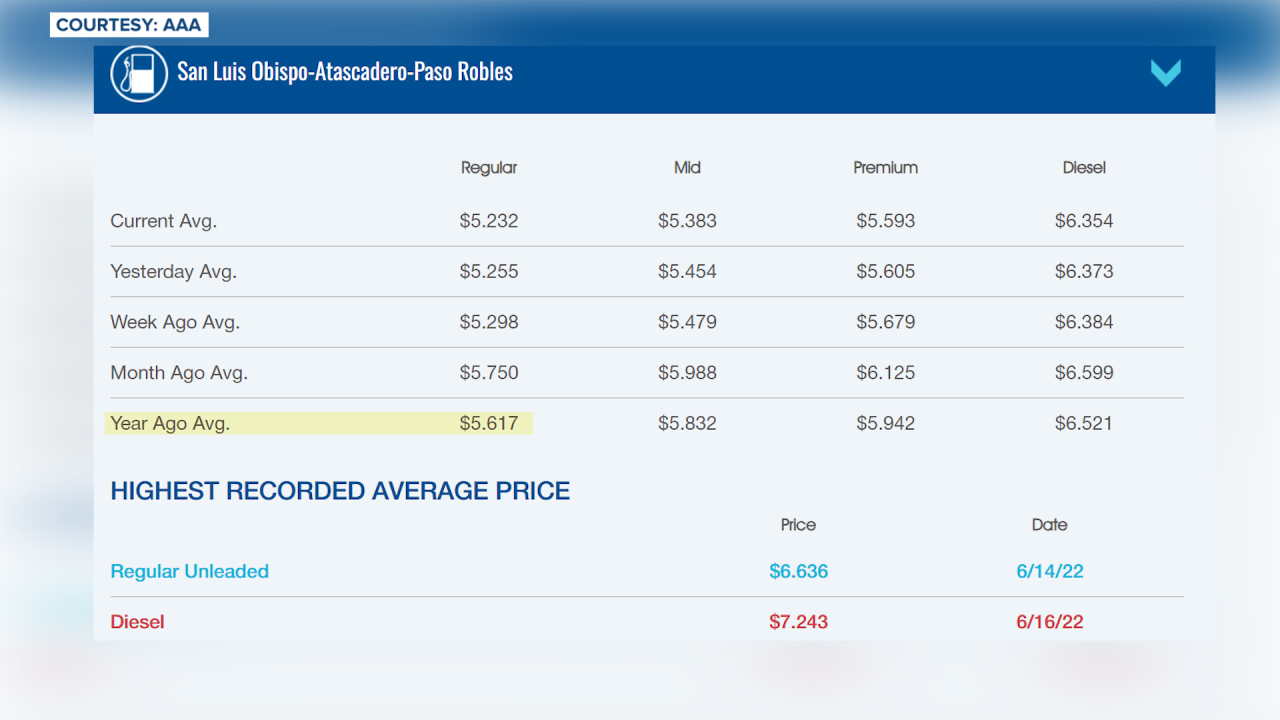Click the red Diesel record link
This screenshot has width=1280, height=720.
(137, 622)
